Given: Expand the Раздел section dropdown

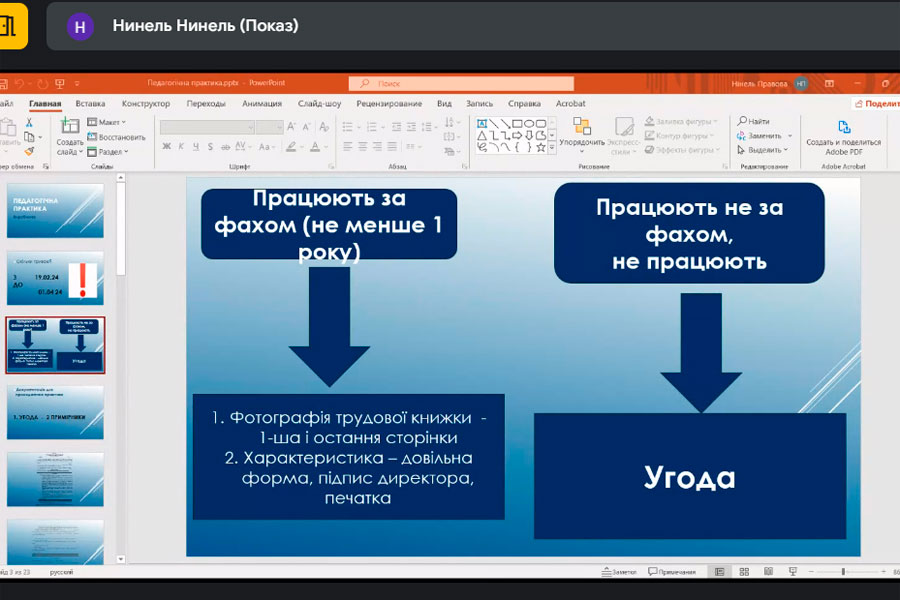Looking at the screenshot, I should [108, 151].
